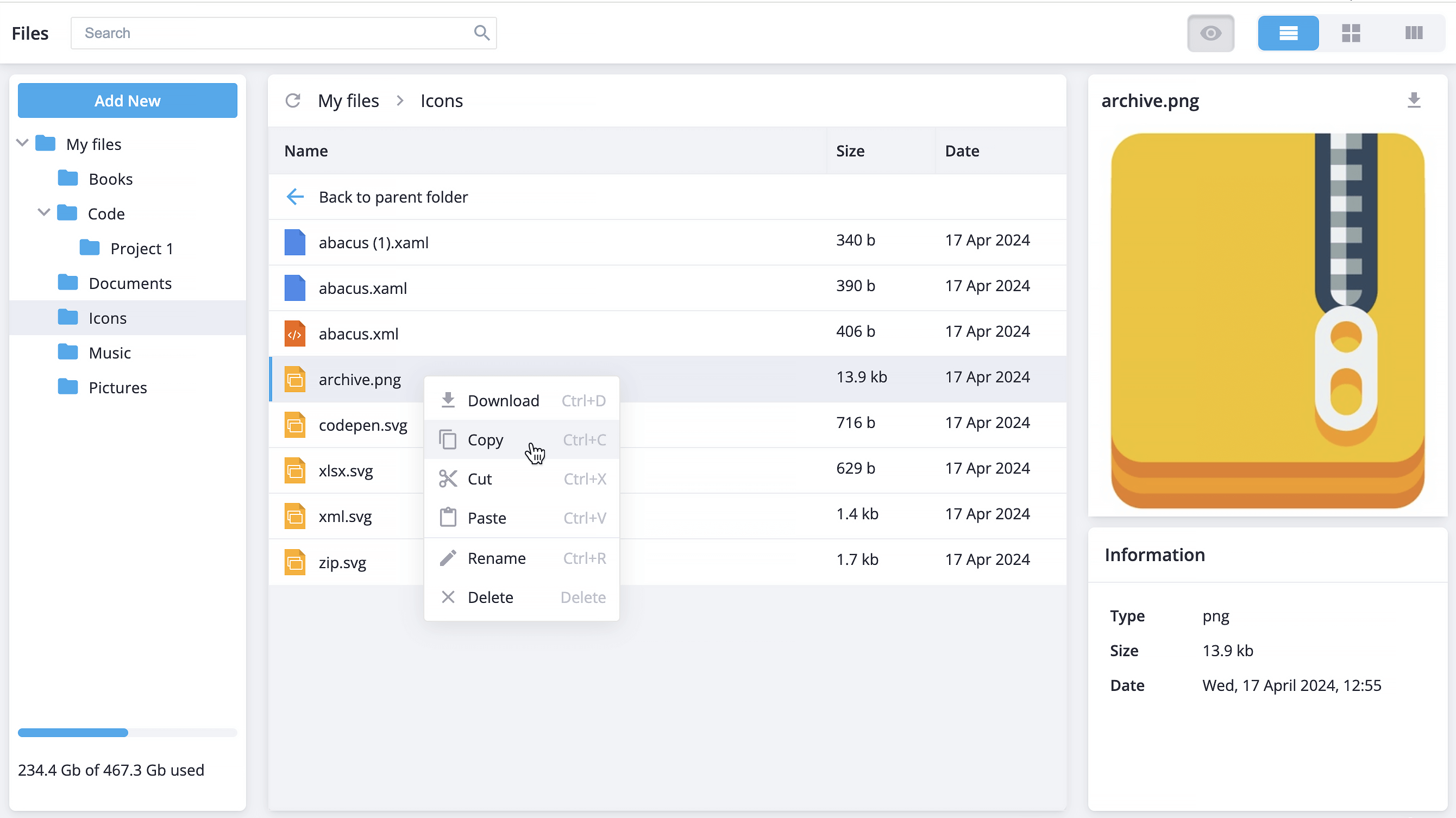This screenshot has height=818, width=1456.
Task: Select Download from context menu
Action: pos(504,401)
